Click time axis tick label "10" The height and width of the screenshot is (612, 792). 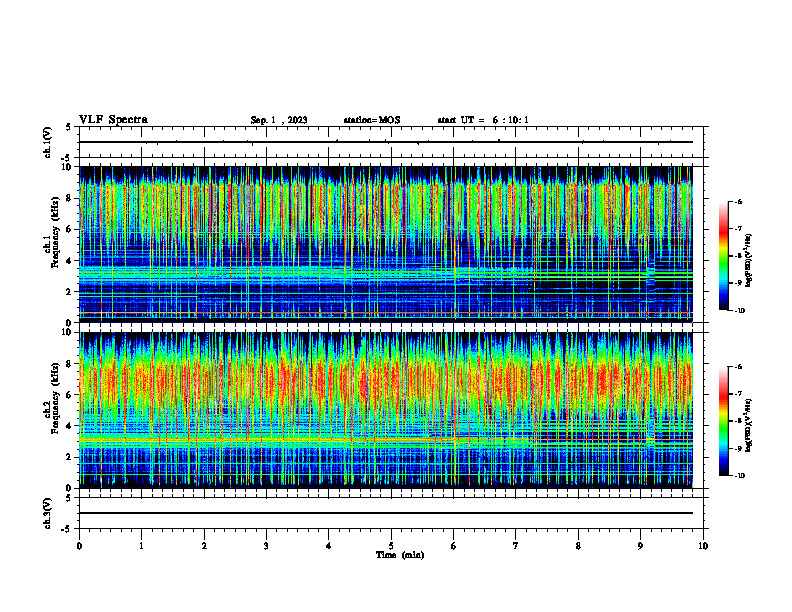point(703,546)
